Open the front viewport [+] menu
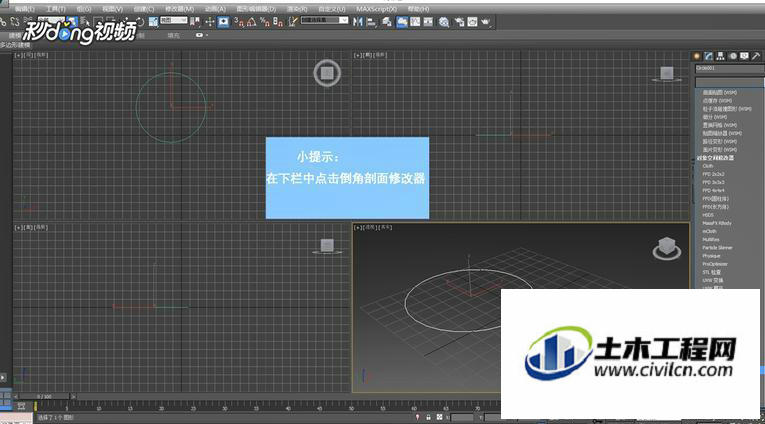The height and width of the screenshot is (424, 765). (x=358, y=55)
